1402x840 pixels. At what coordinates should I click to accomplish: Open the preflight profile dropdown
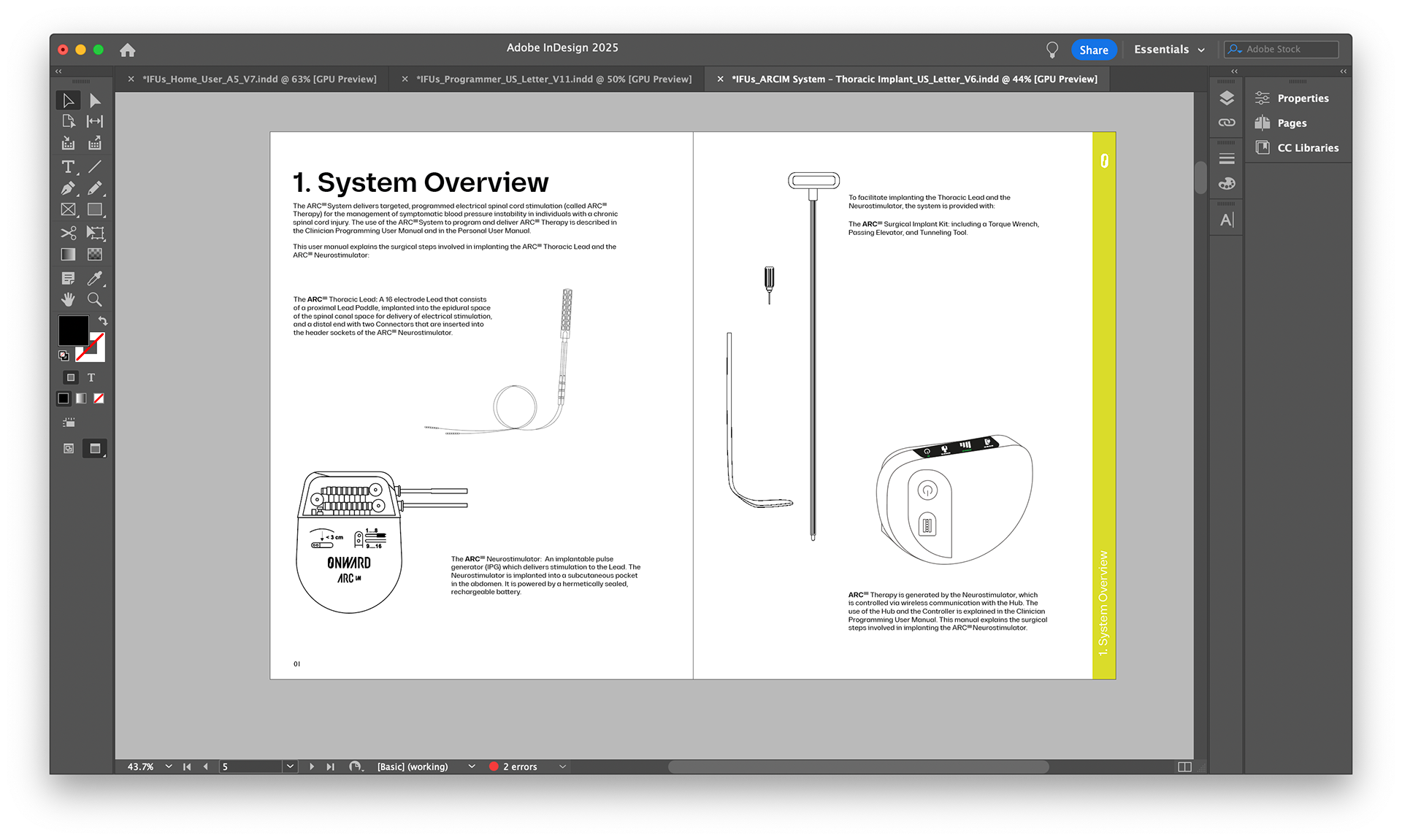(472, 766)
